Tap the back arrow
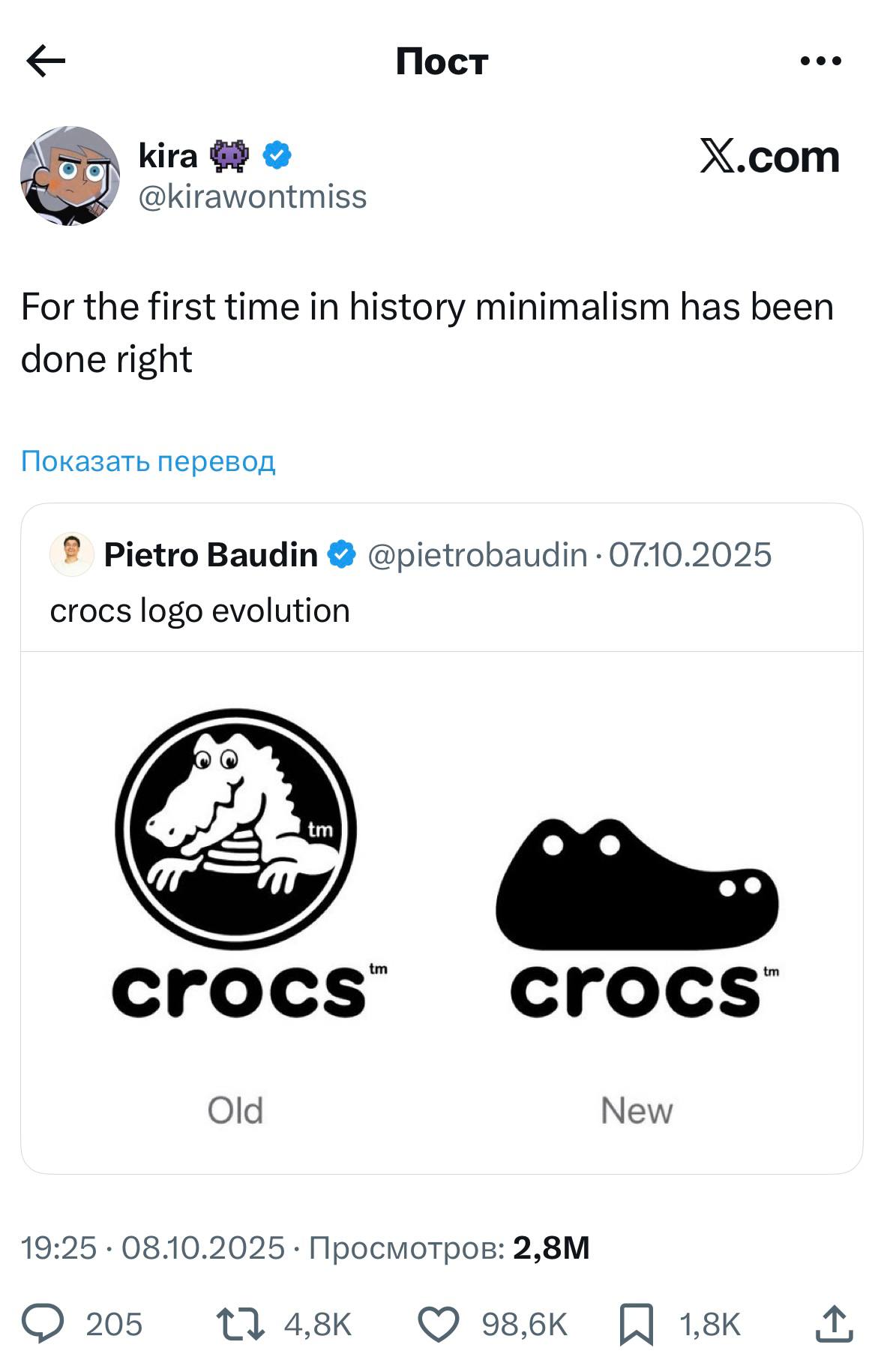The height and width of the screenshot is (1372, 884). [x=46, y=61]
